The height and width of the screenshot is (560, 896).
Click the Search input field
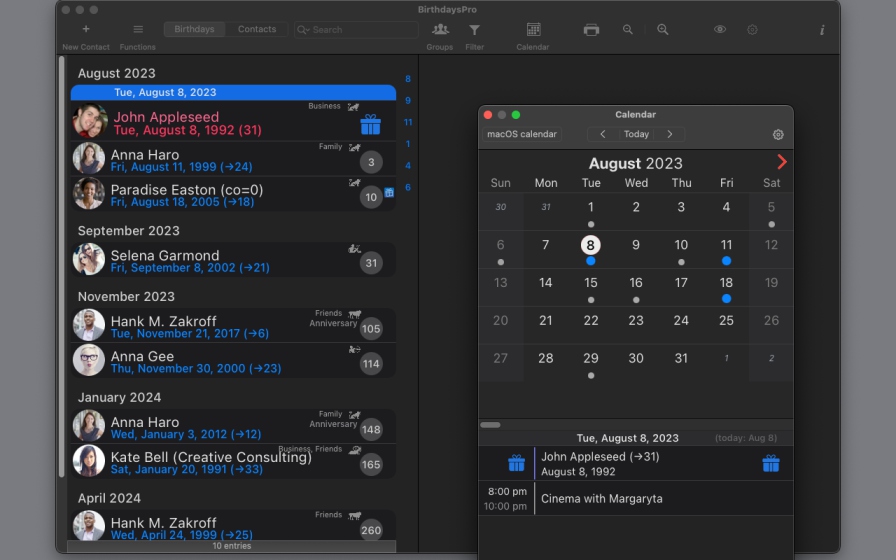[x=356, y=30]
